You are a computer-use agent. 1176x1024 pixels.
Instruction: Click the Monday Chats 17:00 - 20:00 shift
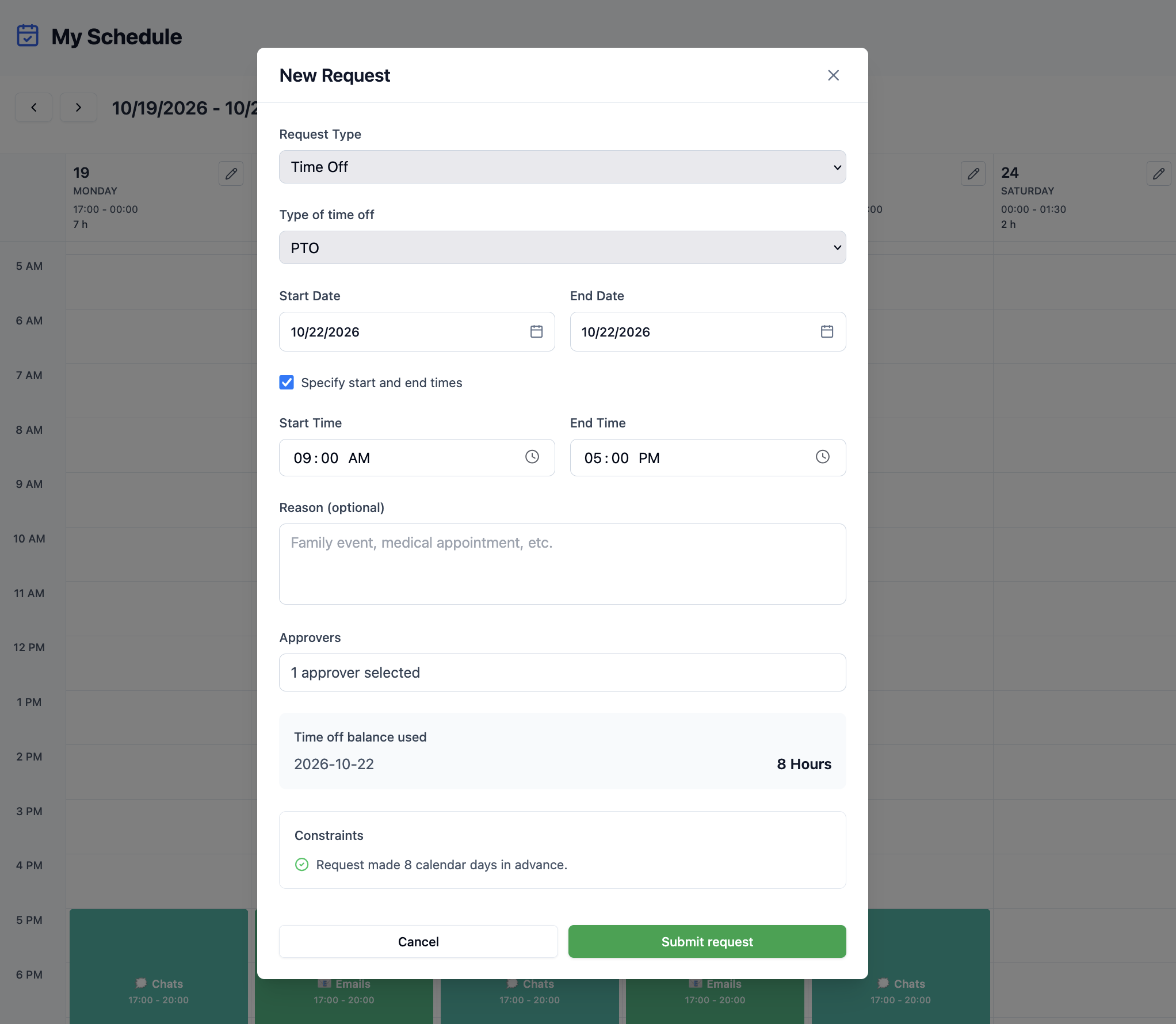159,966
